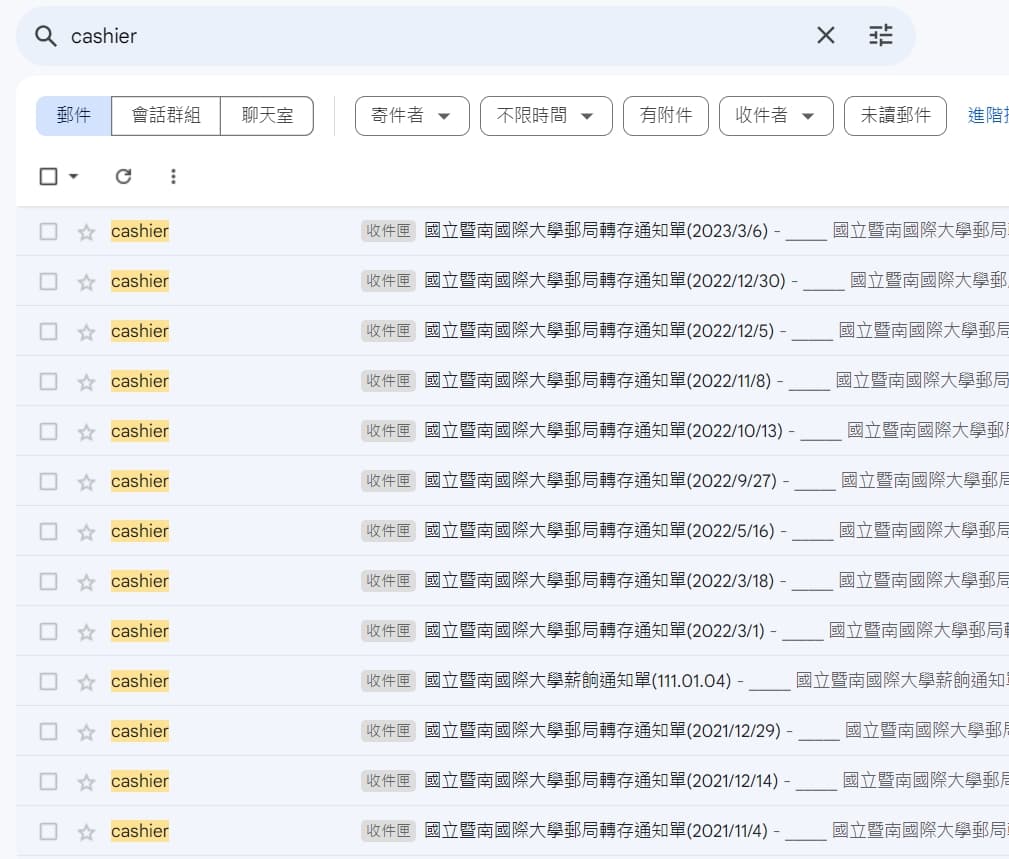Open the 寄件者 sender filter dropdown
This screenshot has height=859, width=1009.
[412, 116]
